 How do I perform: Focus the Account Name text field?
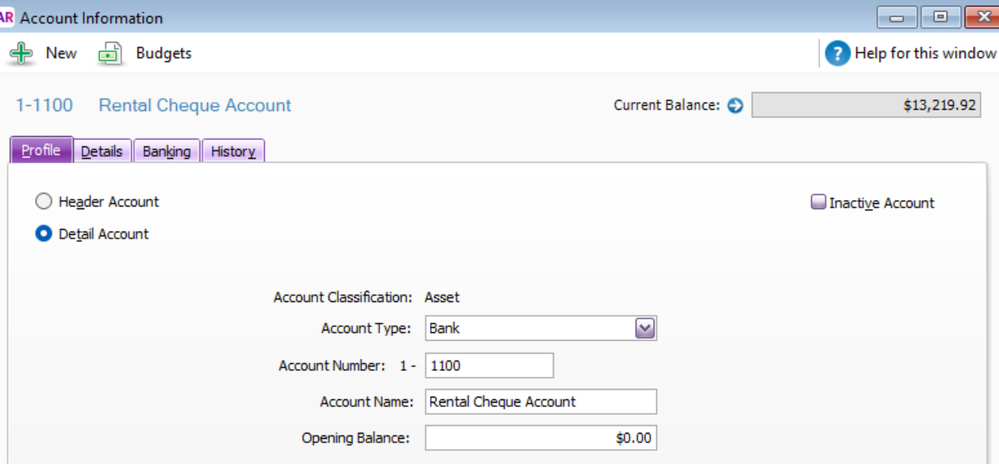pyautogui.click(x=540, y=402)
